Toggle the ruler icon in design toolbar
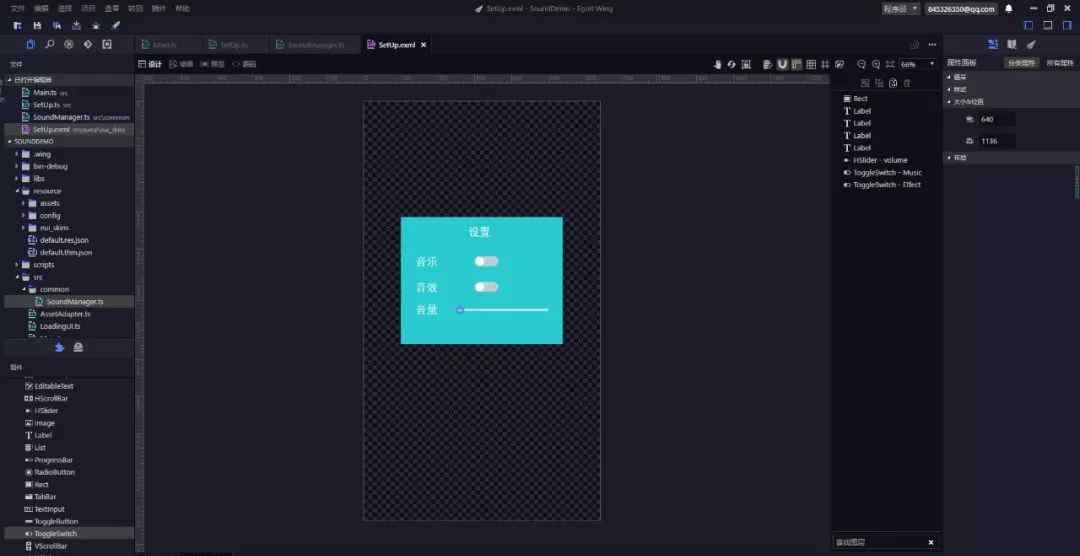This screenshot has width=1080, height=556. 797,64
